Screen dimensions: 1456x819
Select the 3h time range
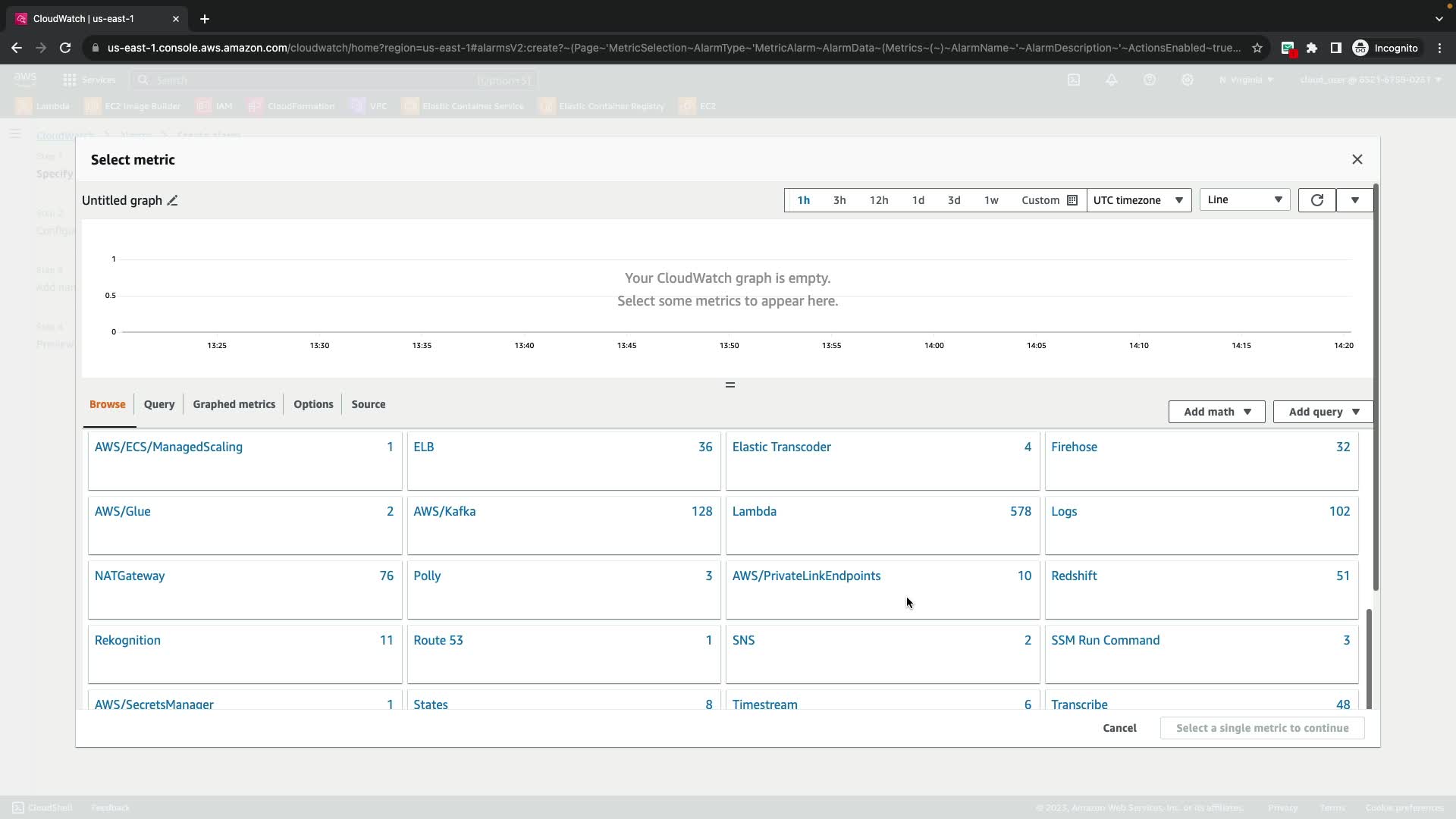coord(839,200)
